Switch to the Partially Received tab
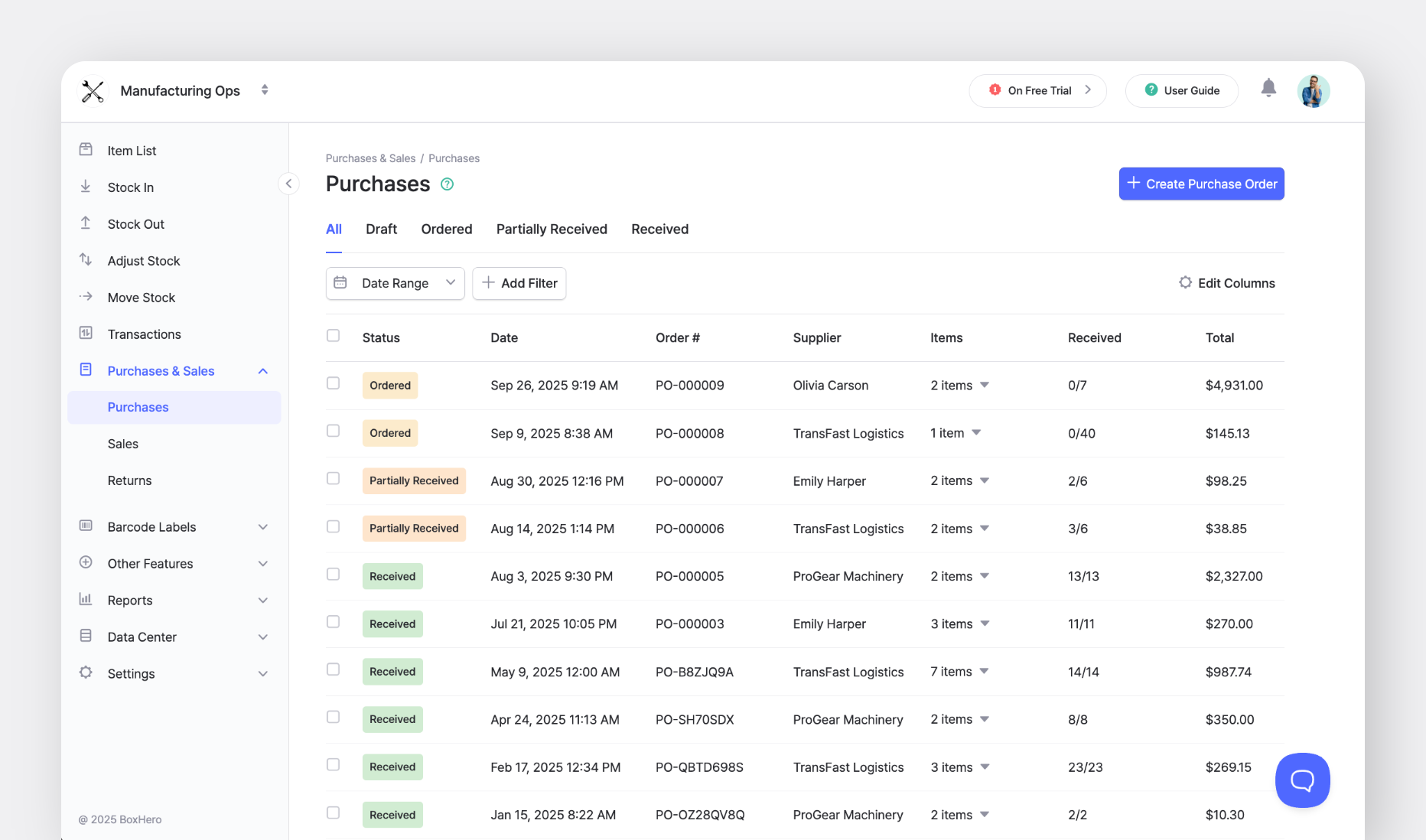 click(552, 229)
